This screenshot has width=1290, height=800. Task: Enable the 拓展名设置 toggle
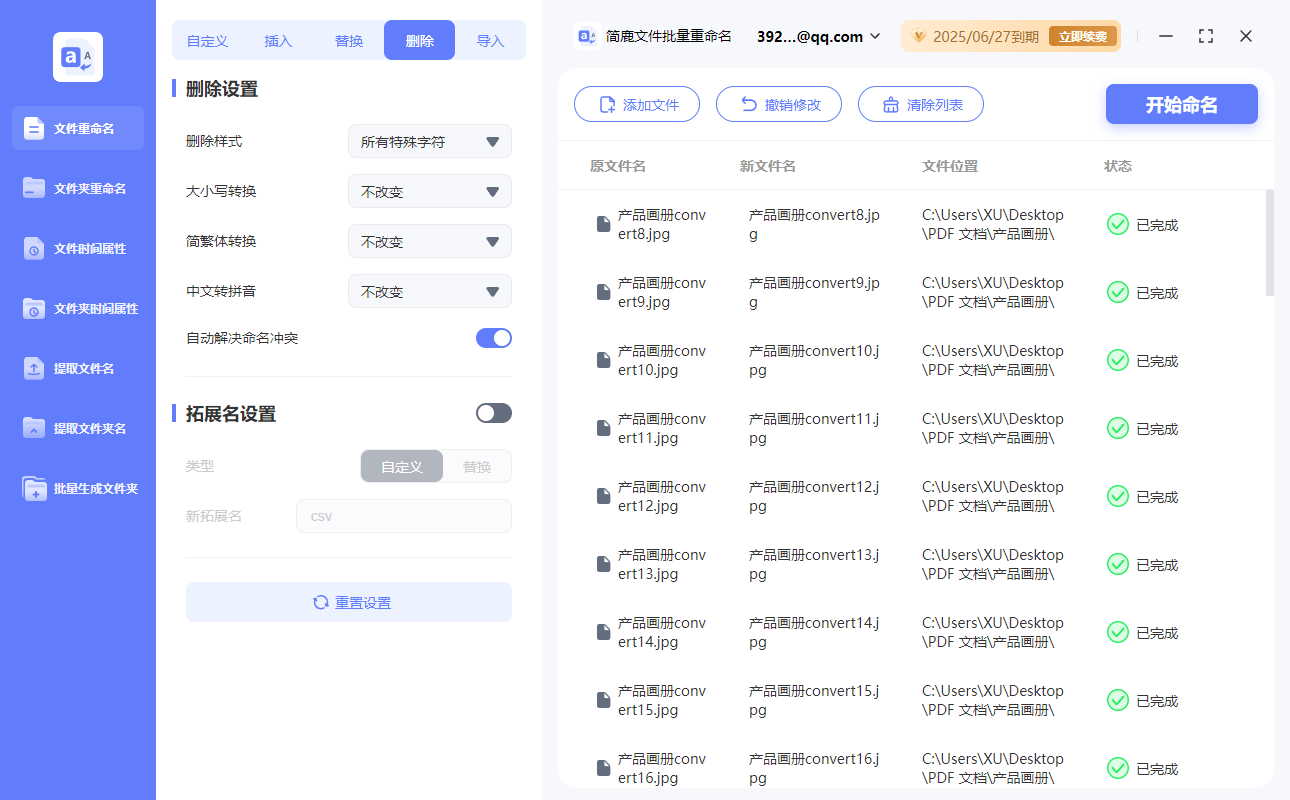coord(493,413)
